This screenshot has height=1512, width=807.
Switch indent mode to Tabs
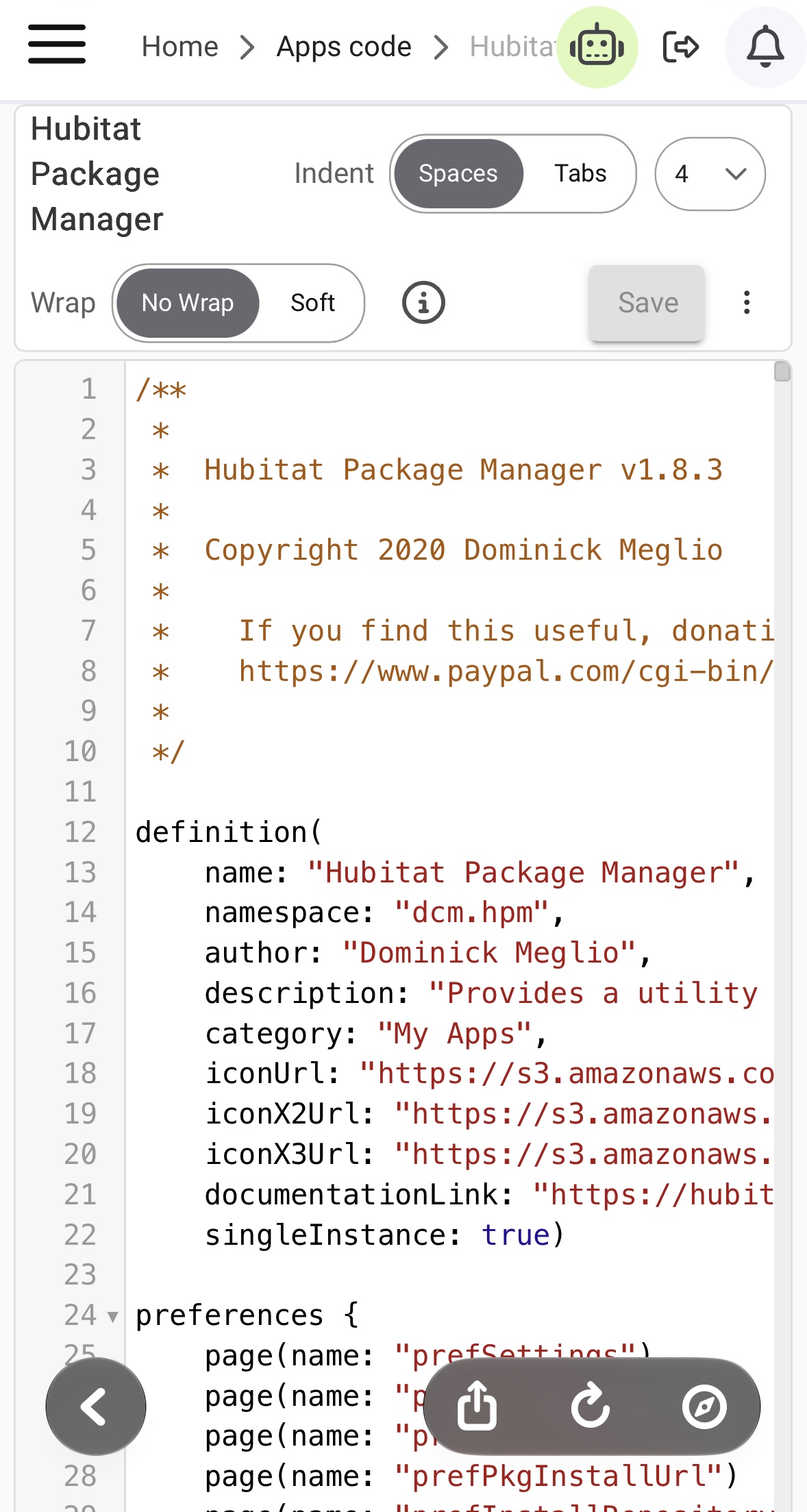[580, 173]
